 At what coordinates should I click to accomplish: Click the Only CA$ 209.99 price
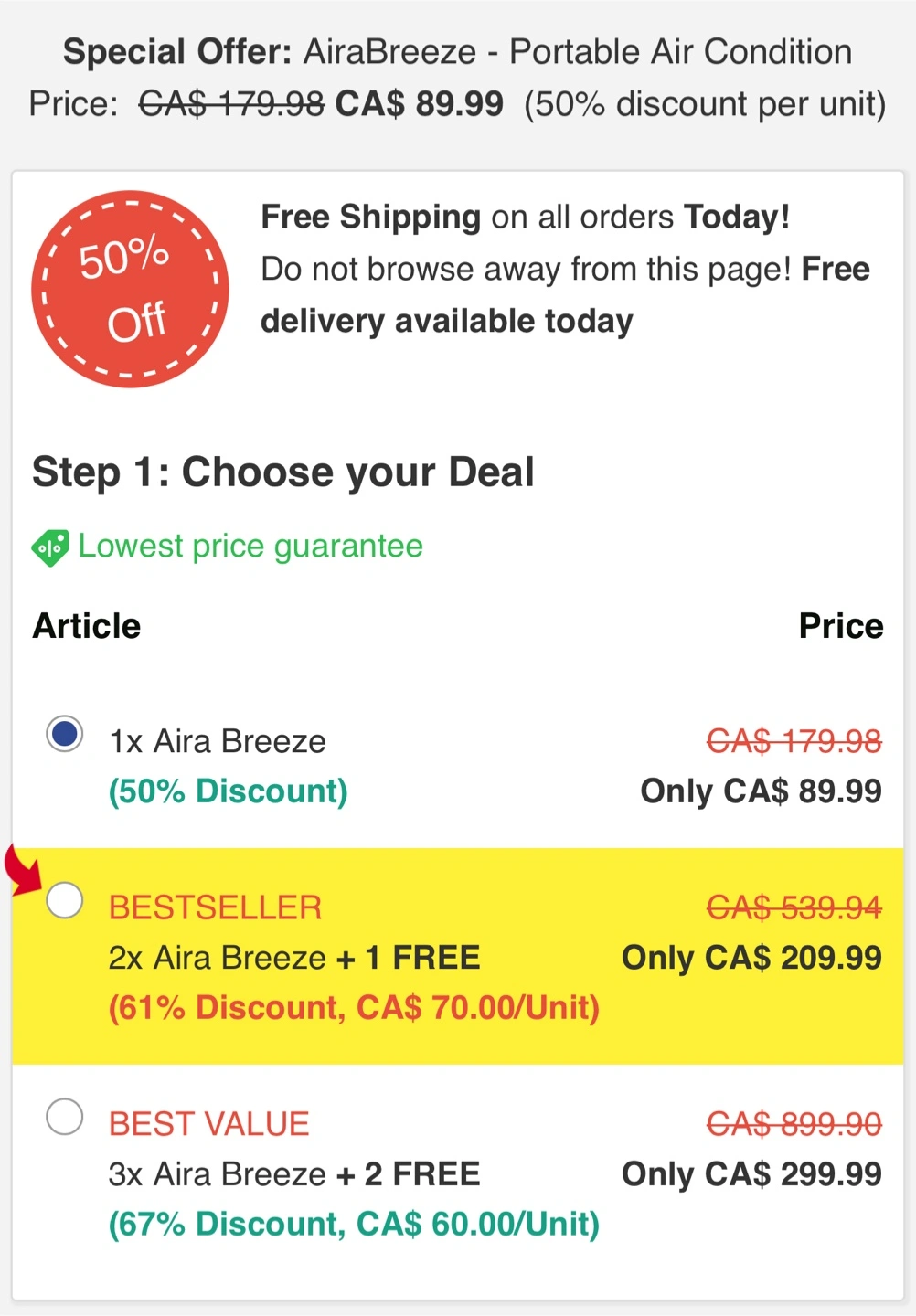point(752,958)
